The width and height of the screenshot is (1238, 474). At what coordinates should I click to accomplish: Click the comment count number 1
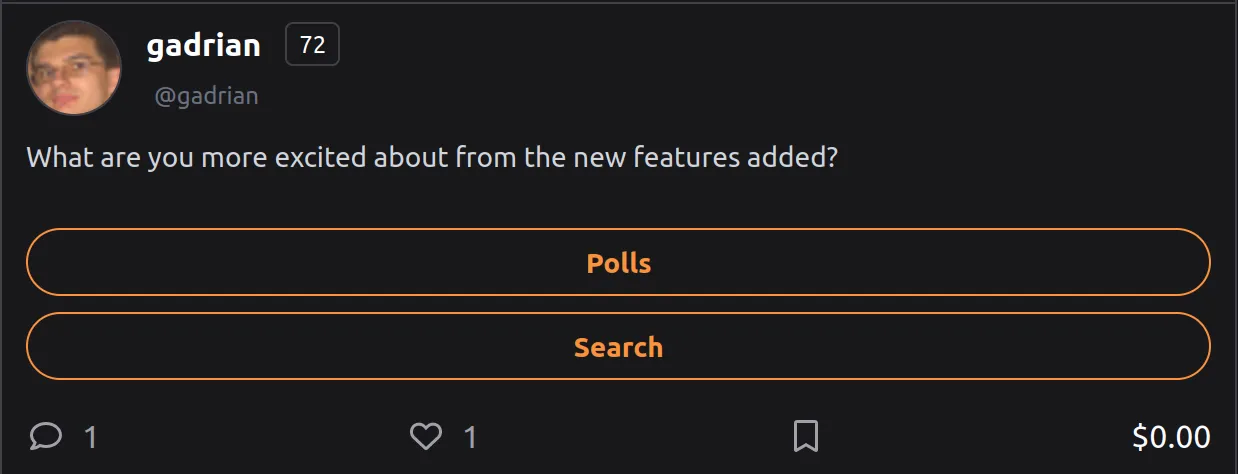coord(90,437)
